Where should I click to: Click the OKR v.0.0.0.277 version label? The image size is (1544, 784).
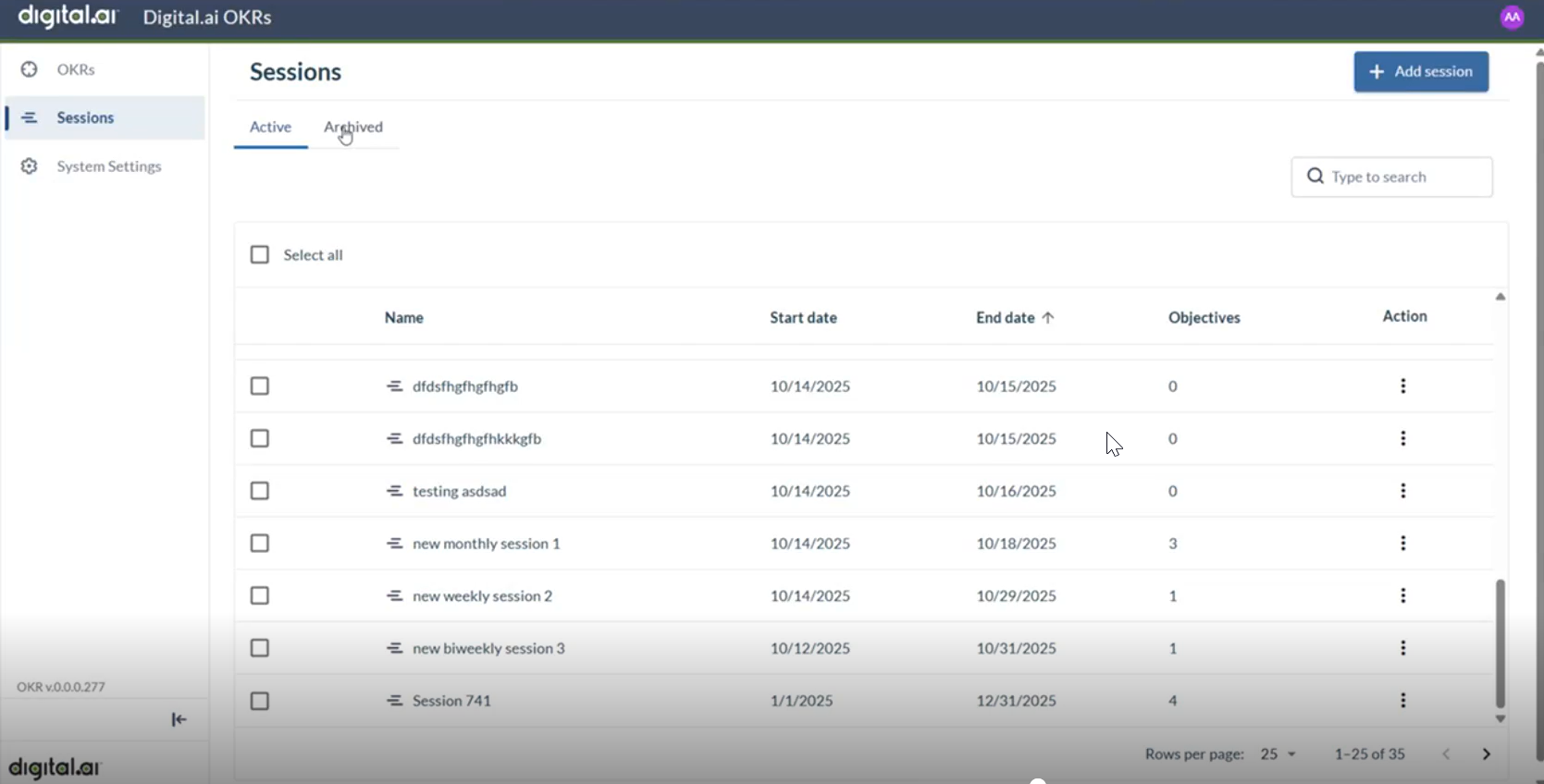click(x=61, y=687)
